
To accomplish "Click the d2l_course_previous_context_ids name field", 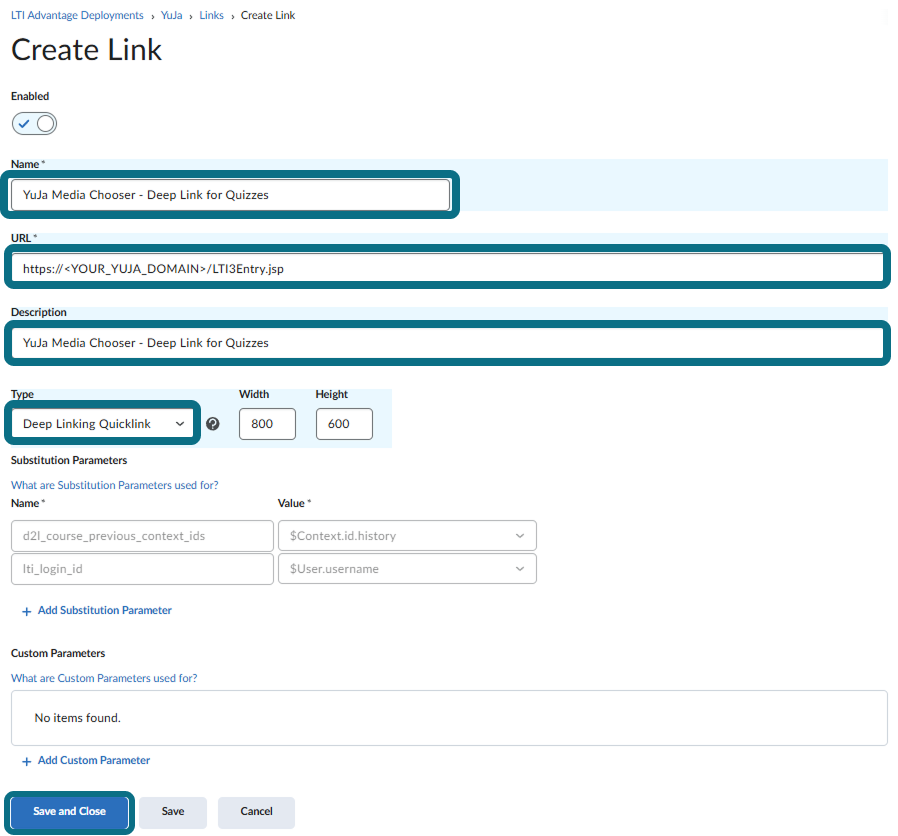I will point(142,536).
